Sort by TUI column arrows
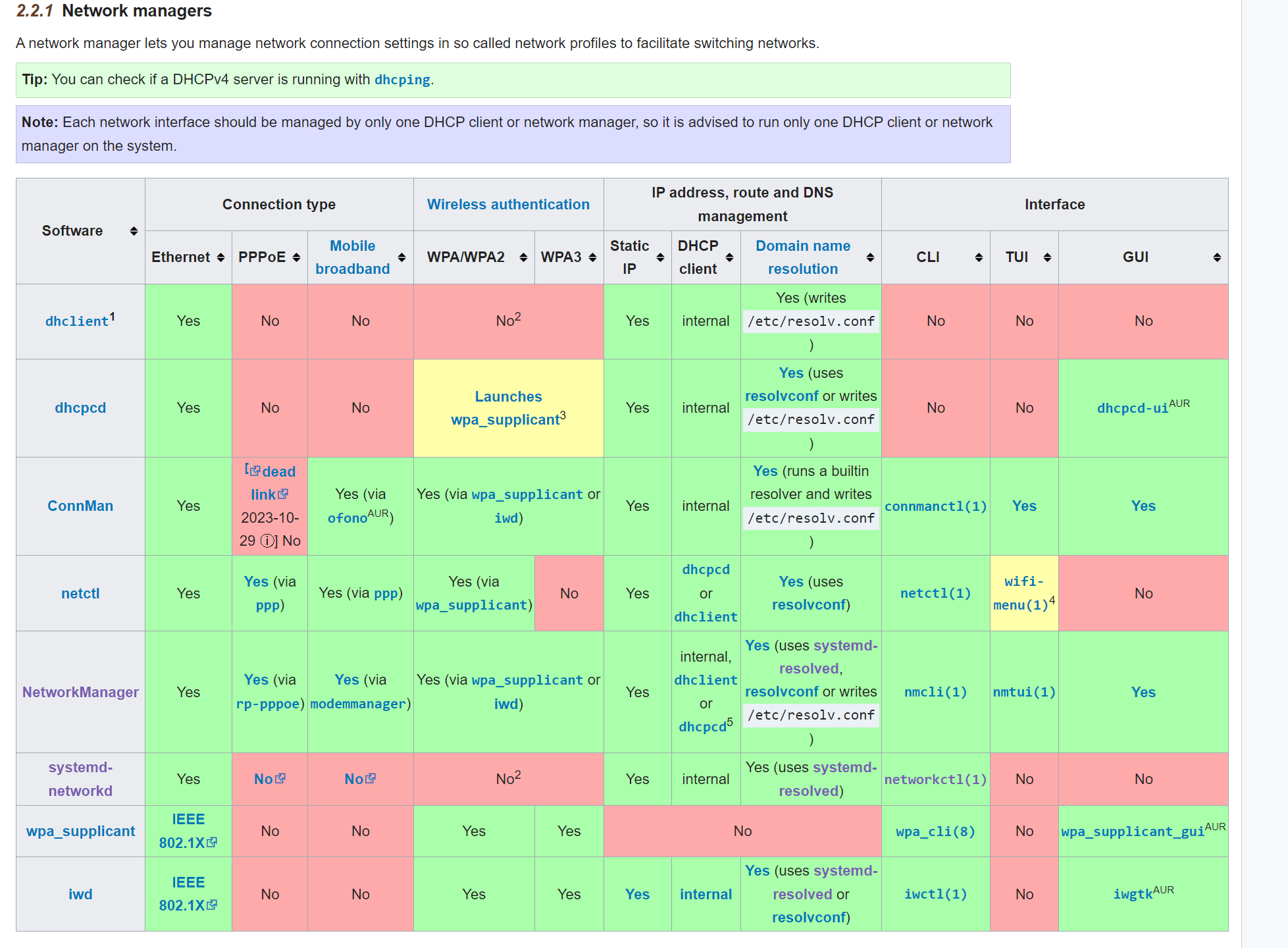1288x948 pixels. coord(1047,257)
